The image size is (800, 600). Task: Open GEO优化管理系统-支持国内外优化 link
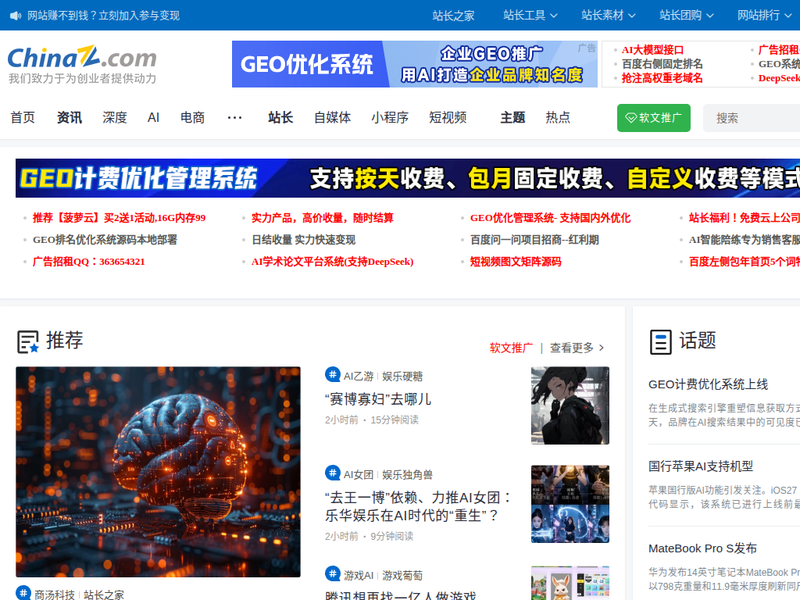coord(551,218)
